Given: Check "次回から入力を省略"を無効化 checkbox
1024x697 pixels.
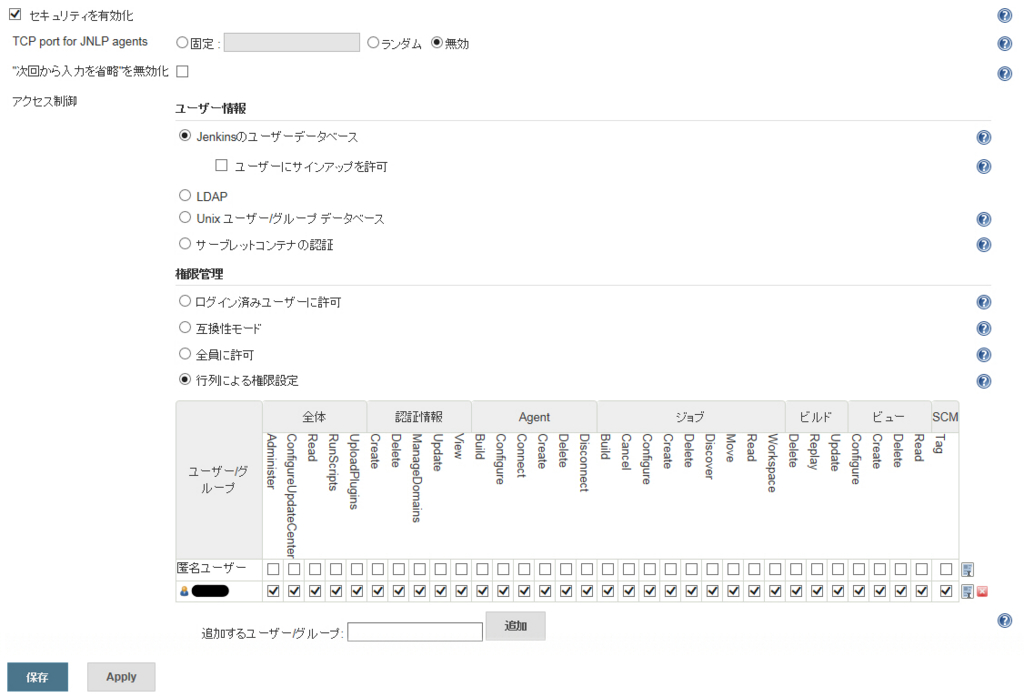Looking at the screenshot, I should tap(183, 71).
